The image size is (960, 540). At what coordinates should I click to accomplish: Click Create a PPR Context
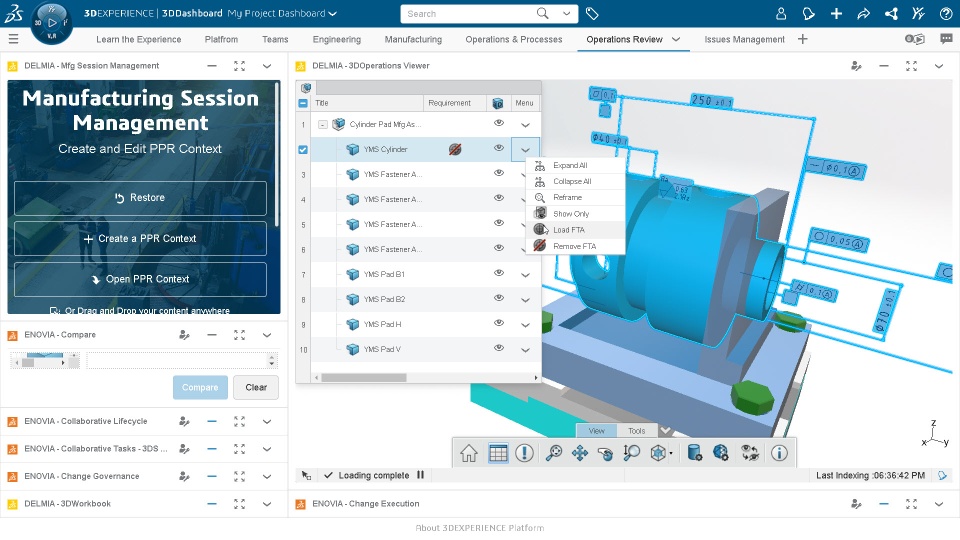tap(140, 238)
